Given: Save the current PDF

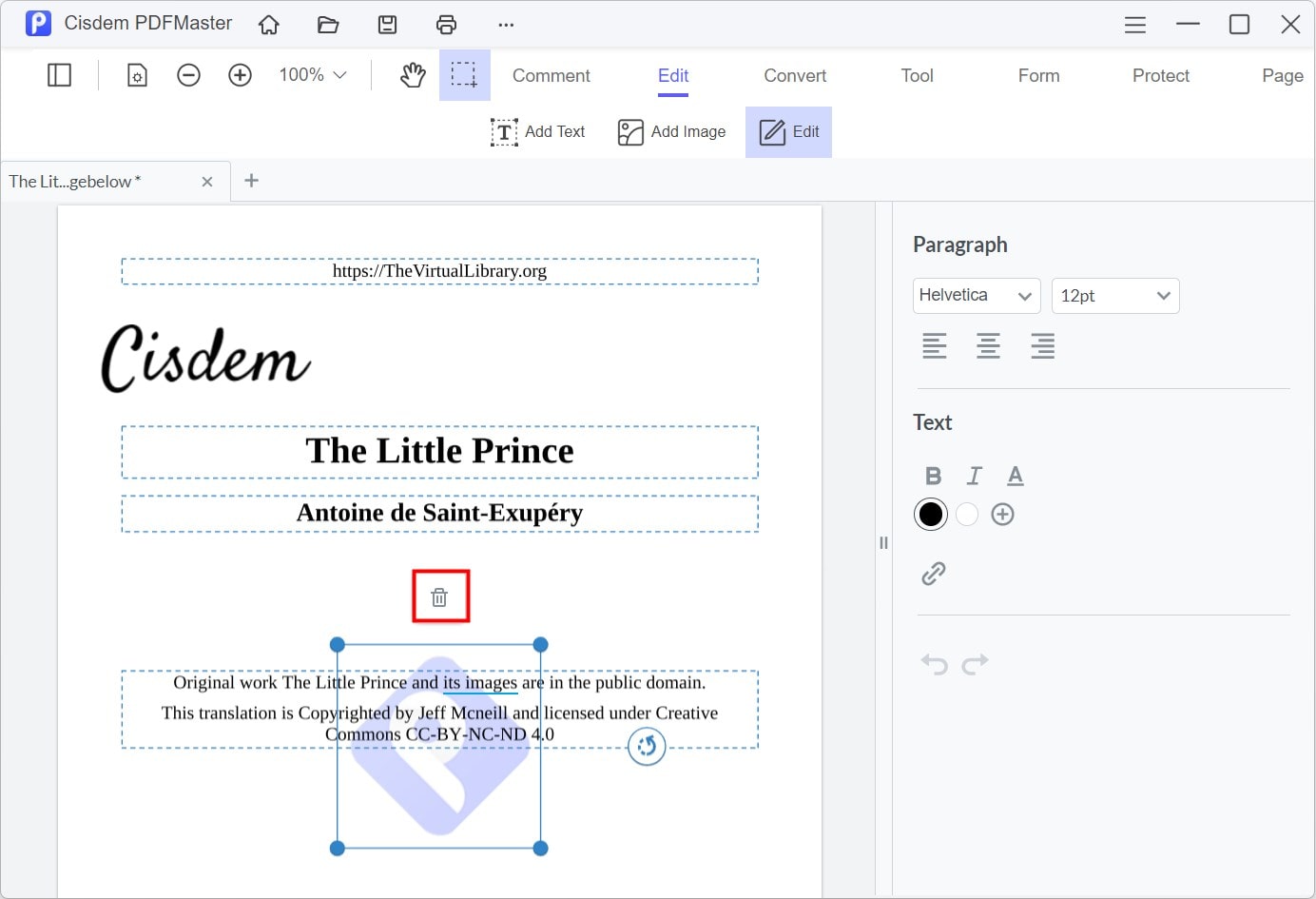Looking at the screenshot, I should (387, 24).
